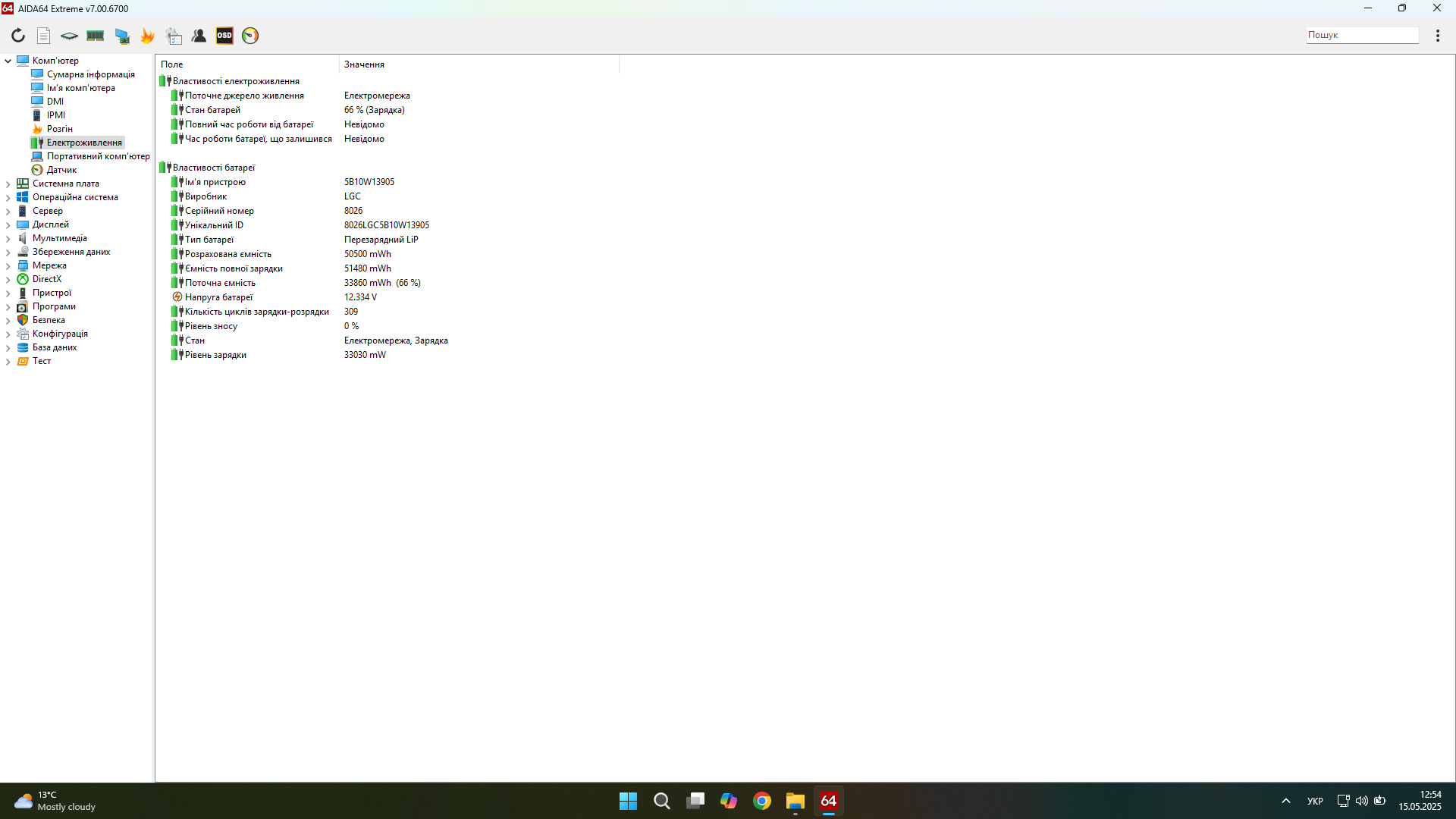The width and height of the screenshot is (1456, 819).
Task: Select Сумарна інформація in the tree
Action: pos(90,74)
